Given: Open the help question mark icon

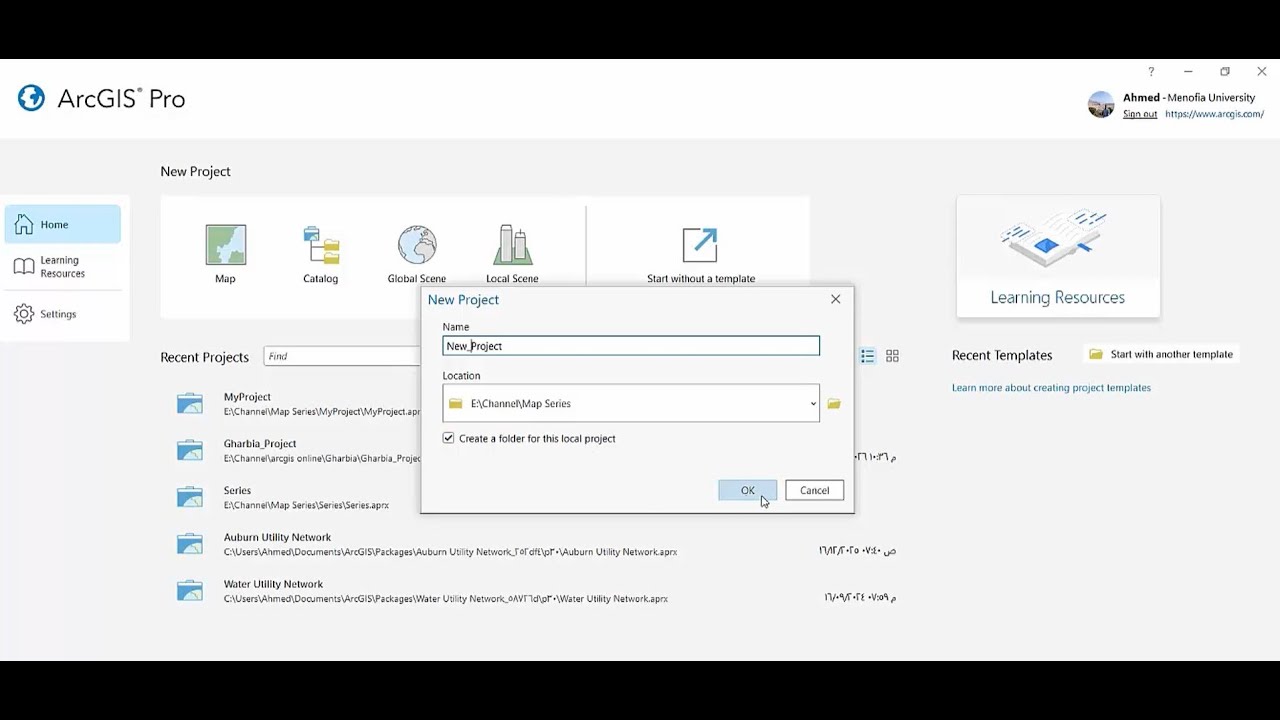Looking at the screenshot, I should 1151,72.
